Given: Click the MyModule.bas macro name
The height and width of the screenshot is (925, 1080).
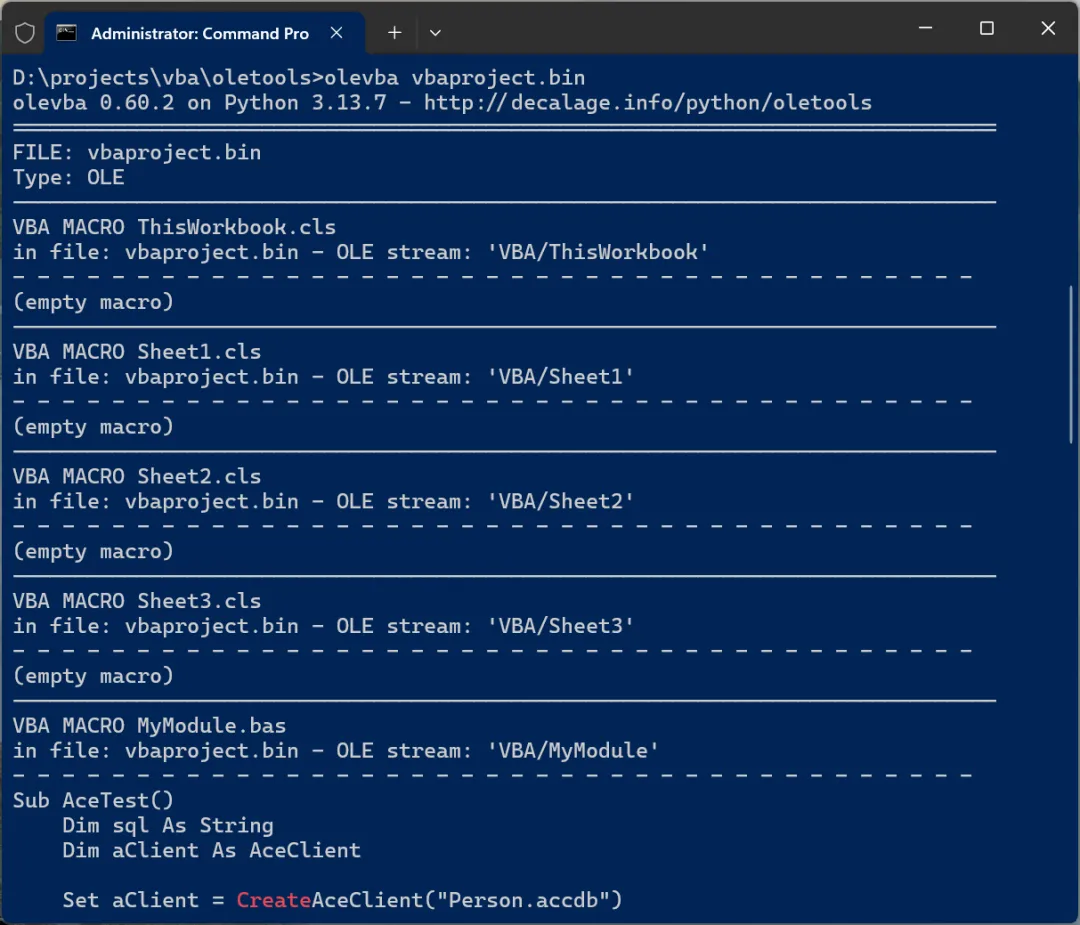Looking at the screenshot, I should (x=212, y=726).
